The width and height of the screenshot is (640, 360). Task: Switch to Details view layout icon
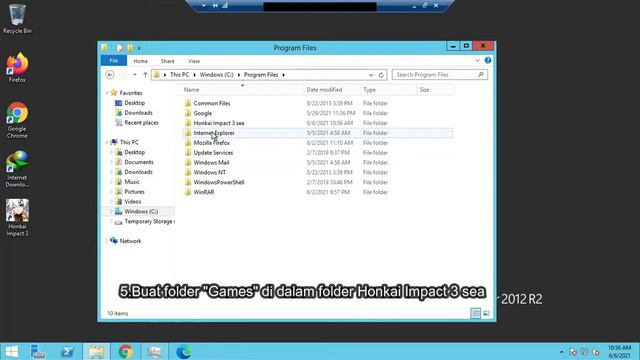point(476,313)
